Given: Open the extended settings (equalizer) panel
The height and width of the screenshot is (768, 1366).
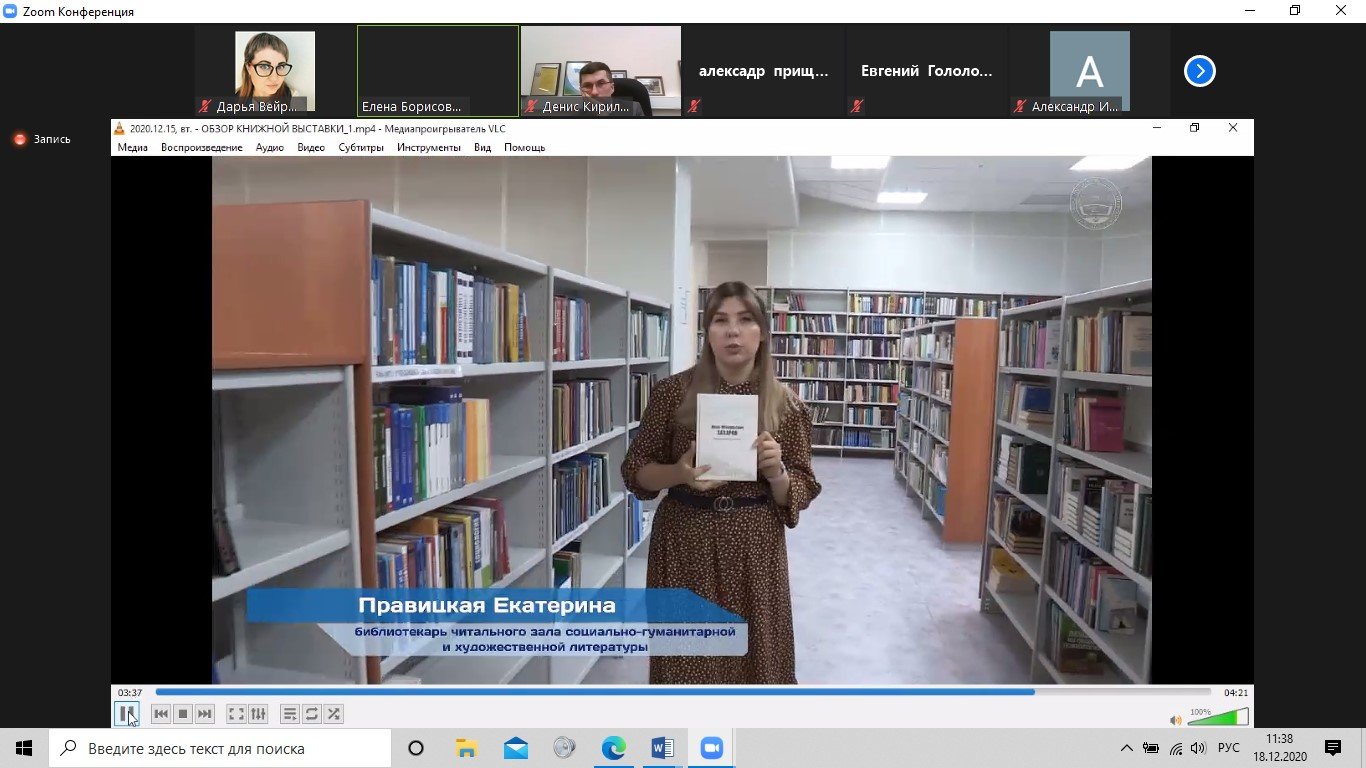Looking at the screenshot, I should click(258, 714).
